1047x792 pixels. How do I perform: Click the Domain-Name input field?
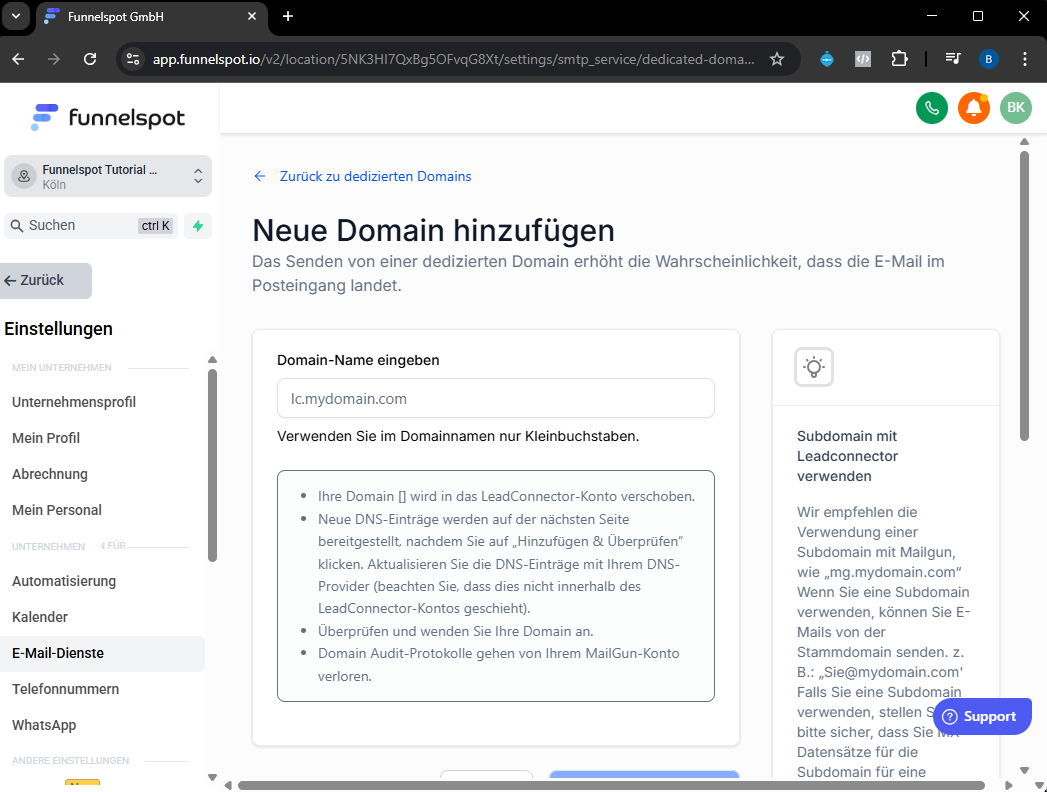point(495,399)
